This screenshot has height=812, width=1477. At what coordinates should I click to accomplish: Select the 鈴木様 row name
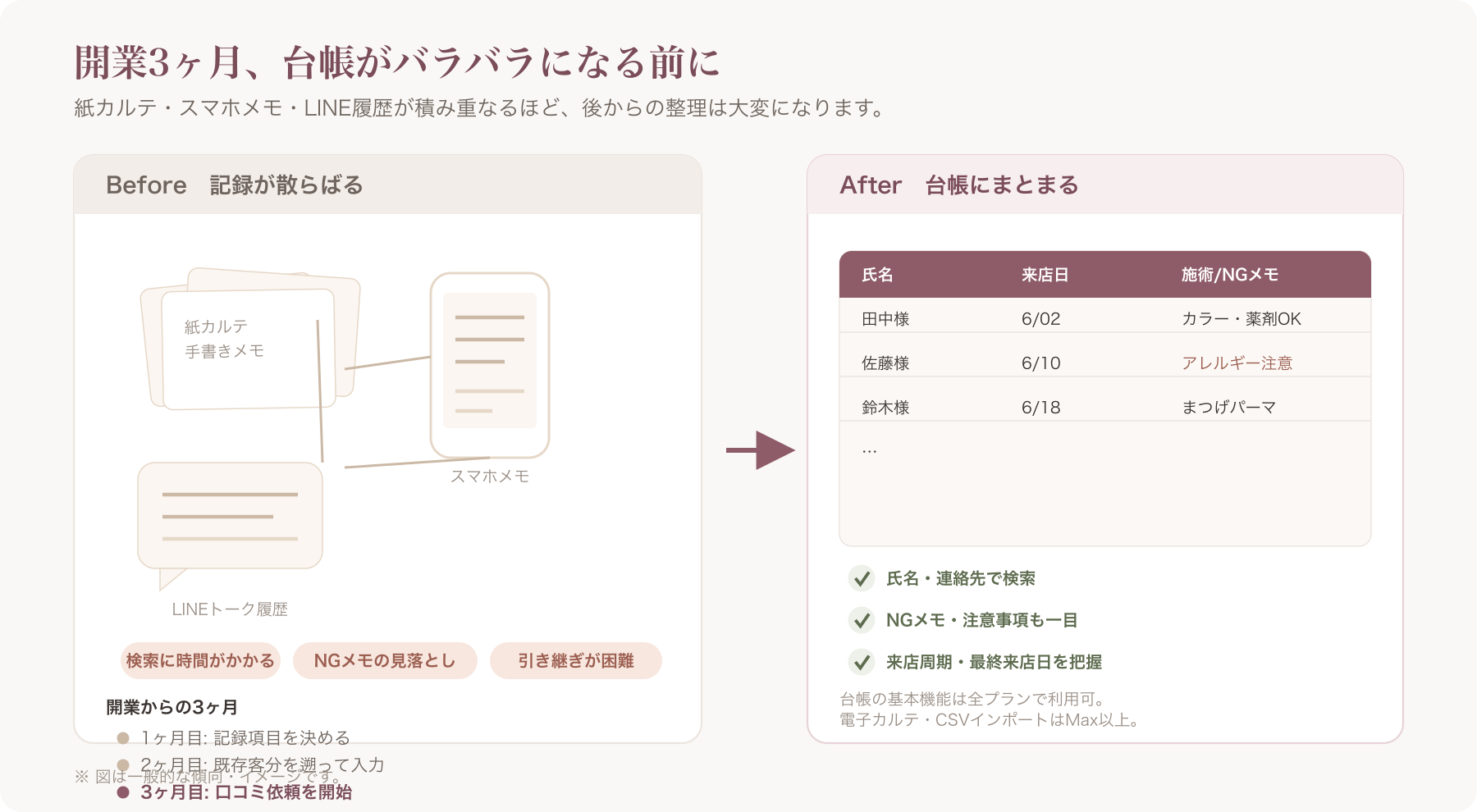[x=885, y=408]
